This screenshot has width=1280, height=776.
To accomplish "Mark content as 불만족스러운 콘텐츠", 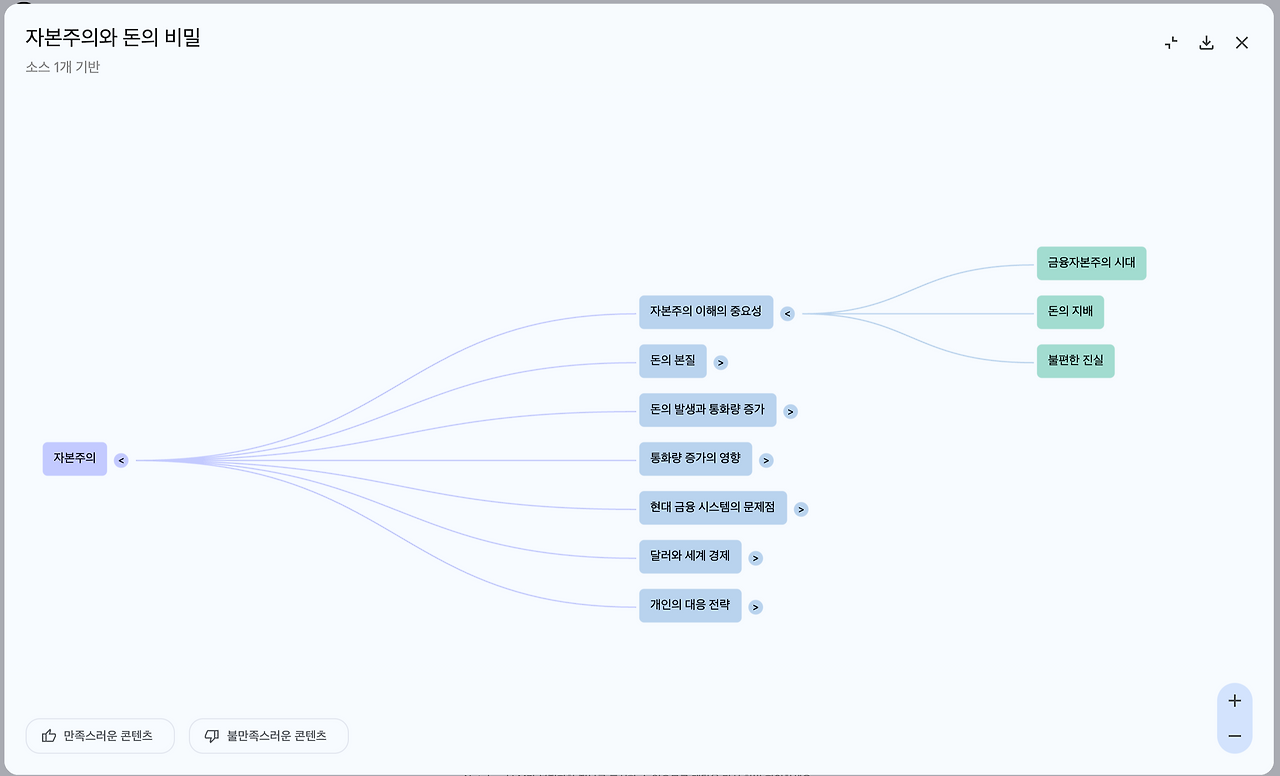I will point(269,736).
